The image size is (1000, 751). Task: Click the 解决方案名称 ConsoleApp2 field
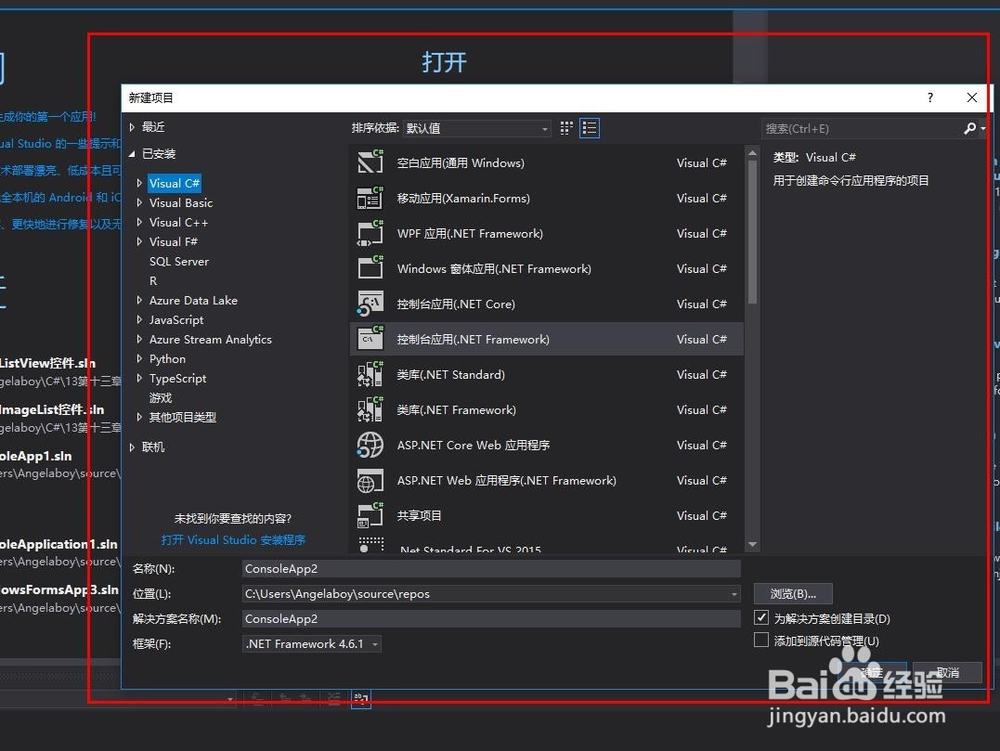[491, 618]
